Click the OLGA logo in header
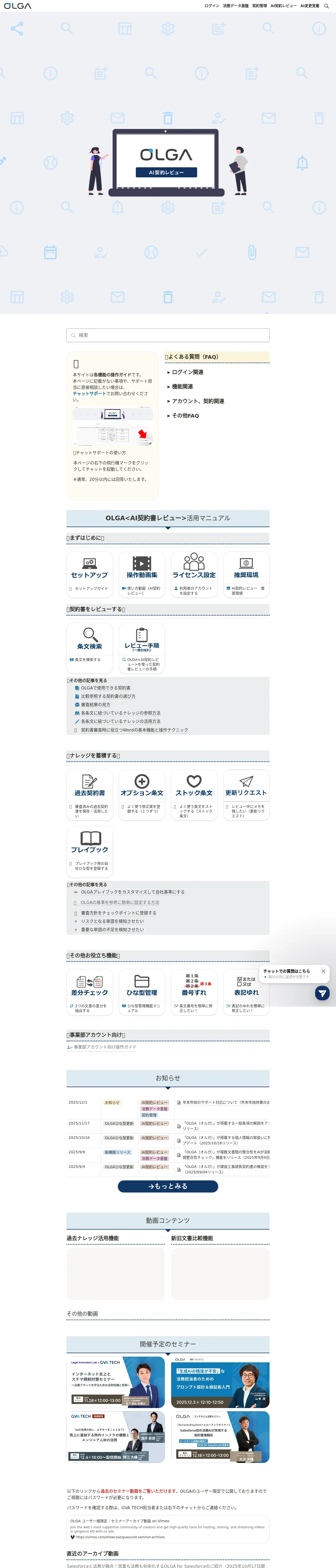This screenshot has width=336, height=1568. 18,5
